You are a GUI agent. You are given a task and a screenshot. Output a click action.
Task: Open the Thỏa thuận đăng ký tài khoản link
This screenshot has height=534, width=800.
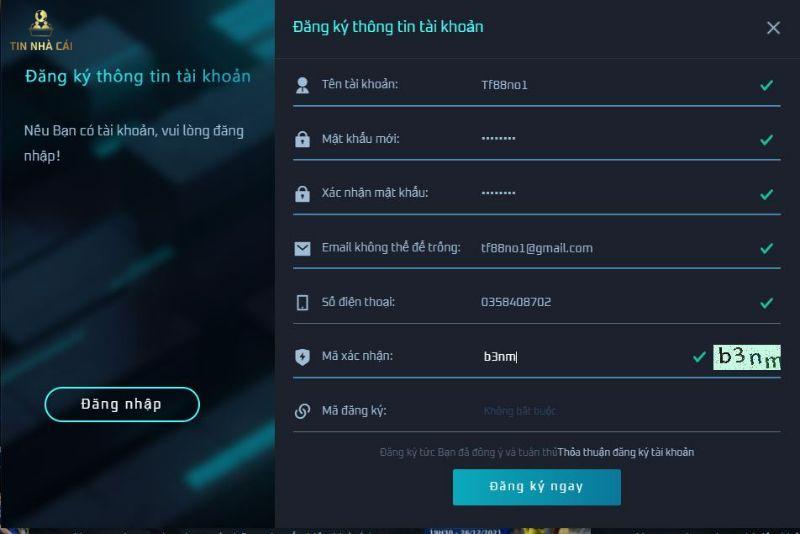625,452
